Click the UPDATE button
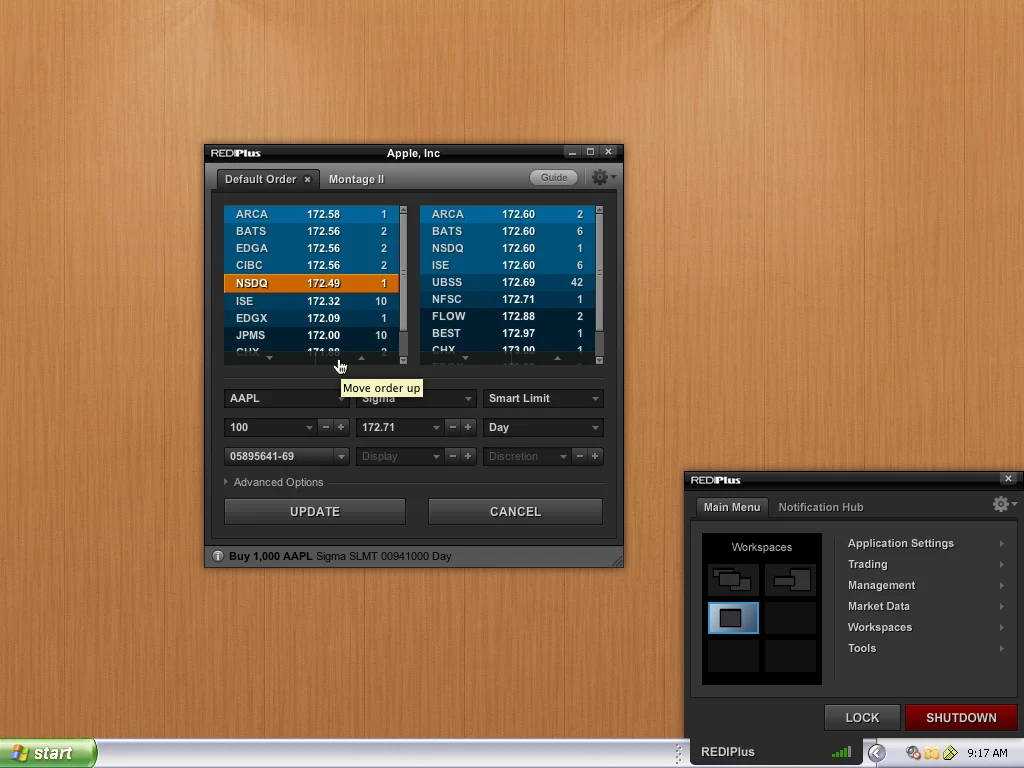This screenshot has height=768, width=1024. 315,511
